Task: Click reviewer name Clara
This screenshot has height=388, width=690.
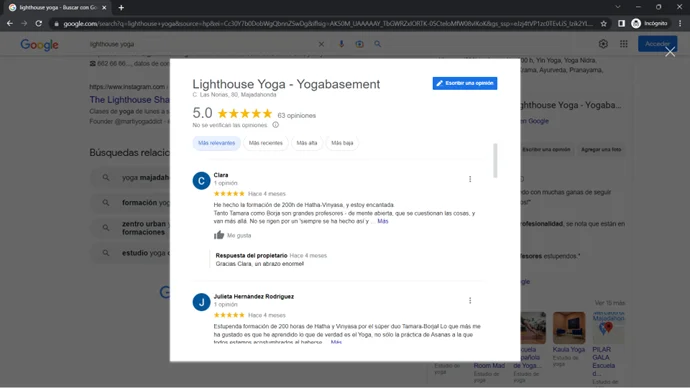Action: click(221, 175)
